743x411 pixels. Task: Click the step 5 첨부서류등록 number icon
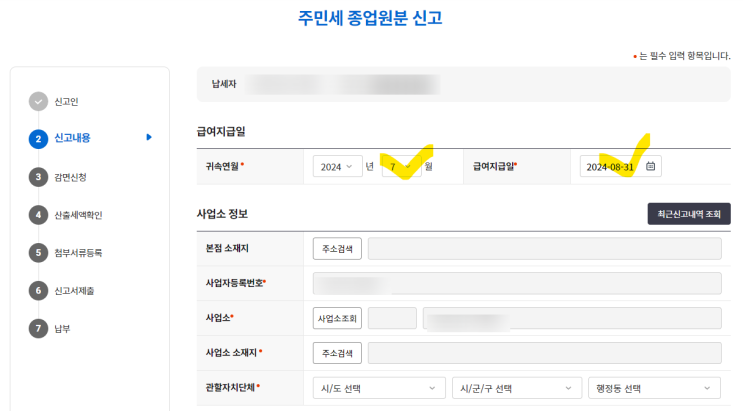coord(38,253)
